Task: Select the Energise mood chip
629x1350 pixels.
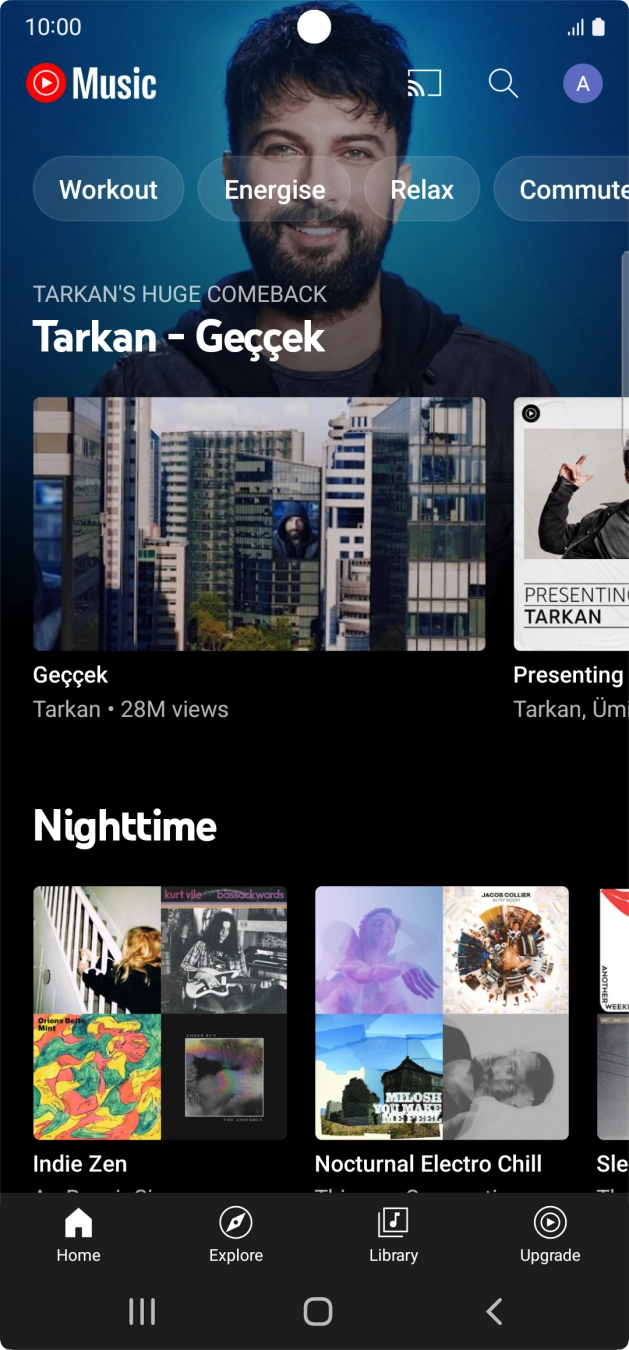Action: click(x=275, y=189)
